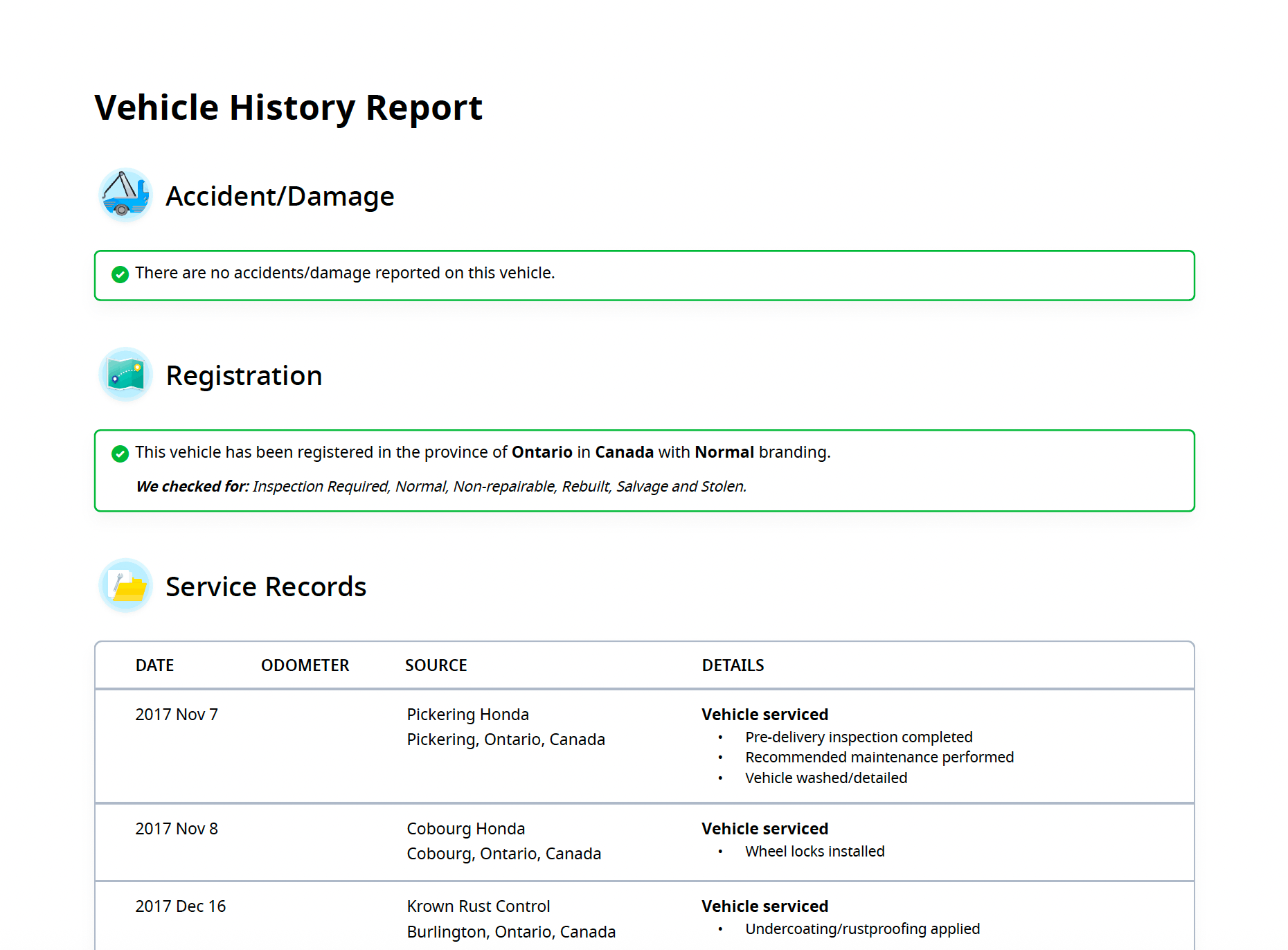Click the Vehicle History Report title
This screenshot has height=950, width=1288.
(x=288, y=108)
